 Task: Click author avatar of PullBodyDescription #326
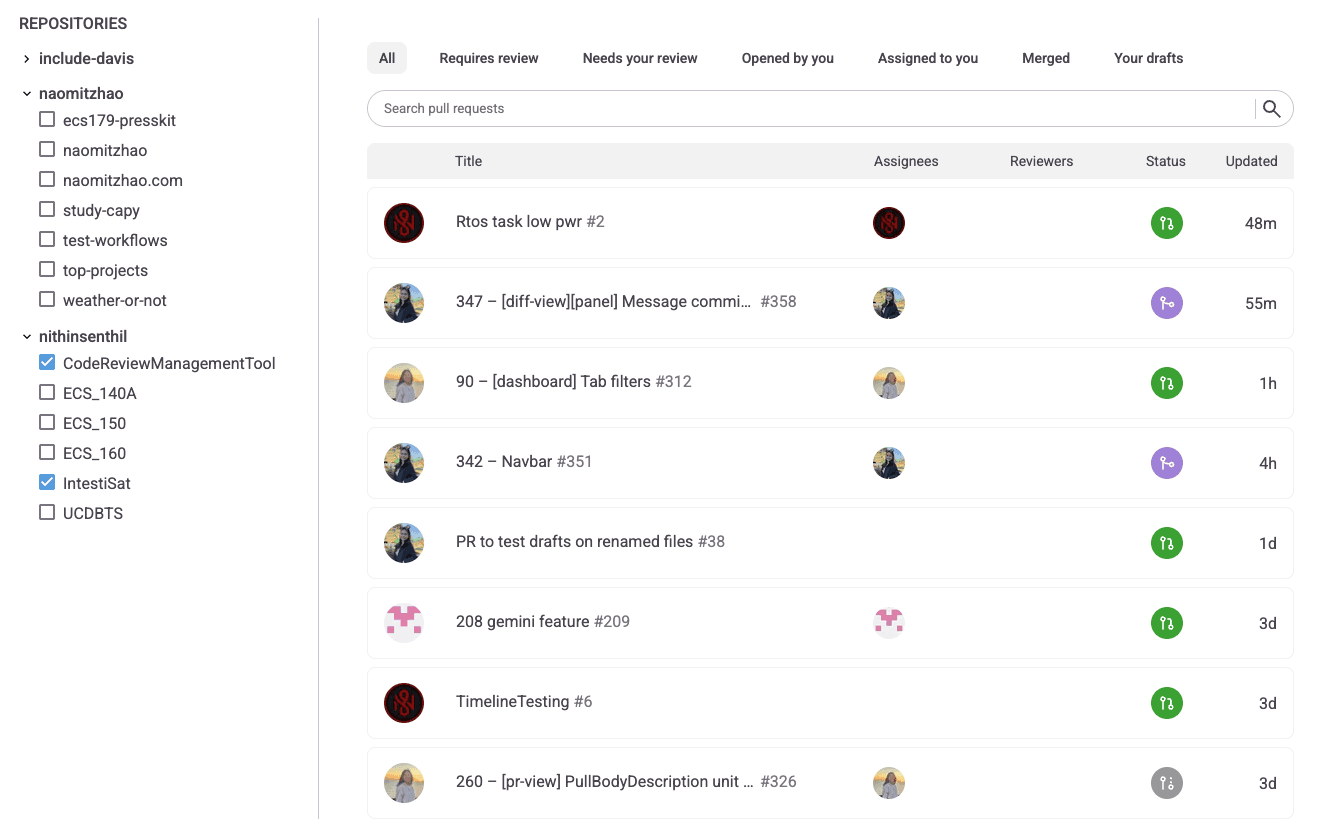404,783
